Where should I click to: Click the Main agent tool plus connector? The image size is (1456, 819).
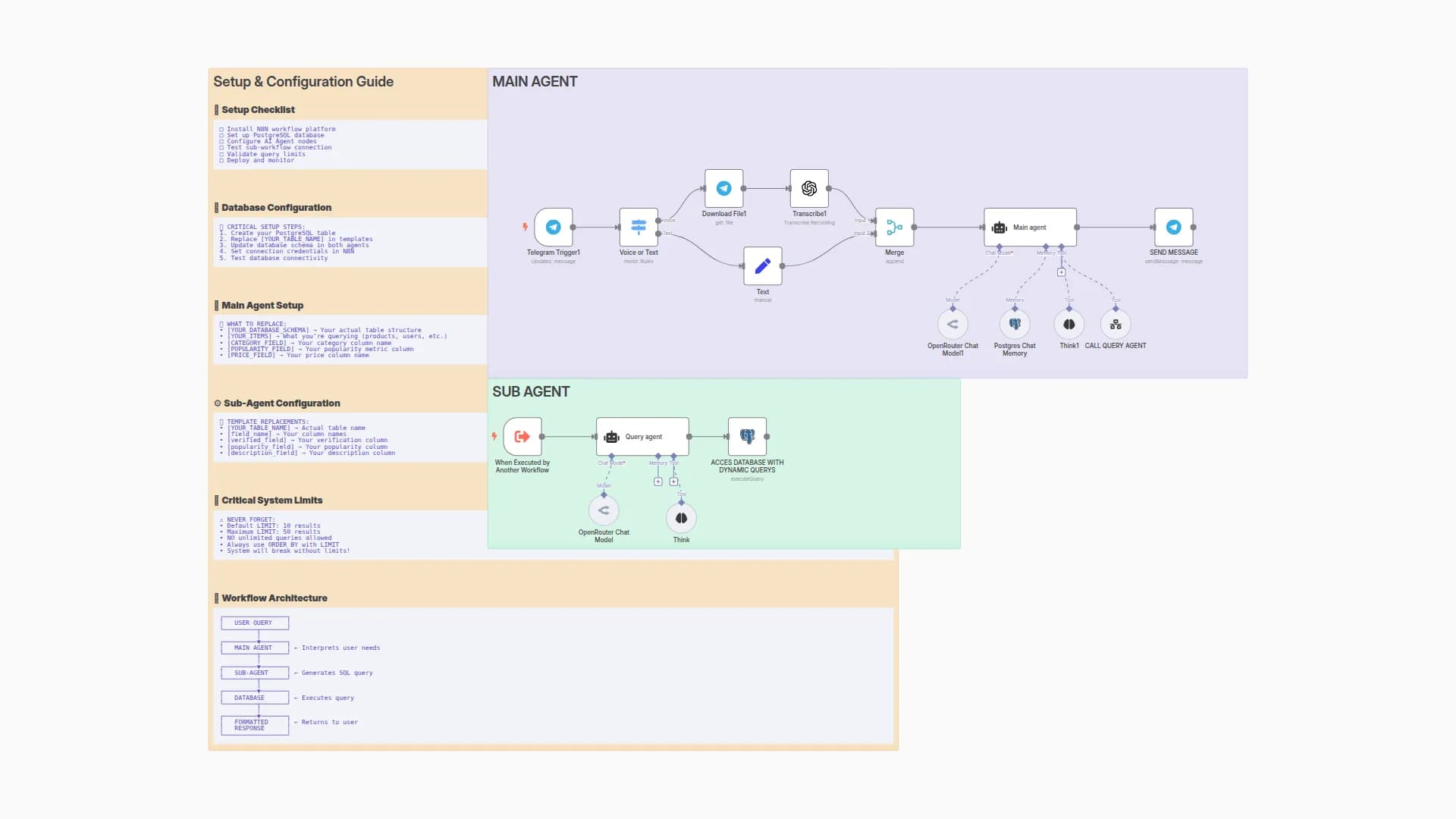click(x=1061, y=272)
